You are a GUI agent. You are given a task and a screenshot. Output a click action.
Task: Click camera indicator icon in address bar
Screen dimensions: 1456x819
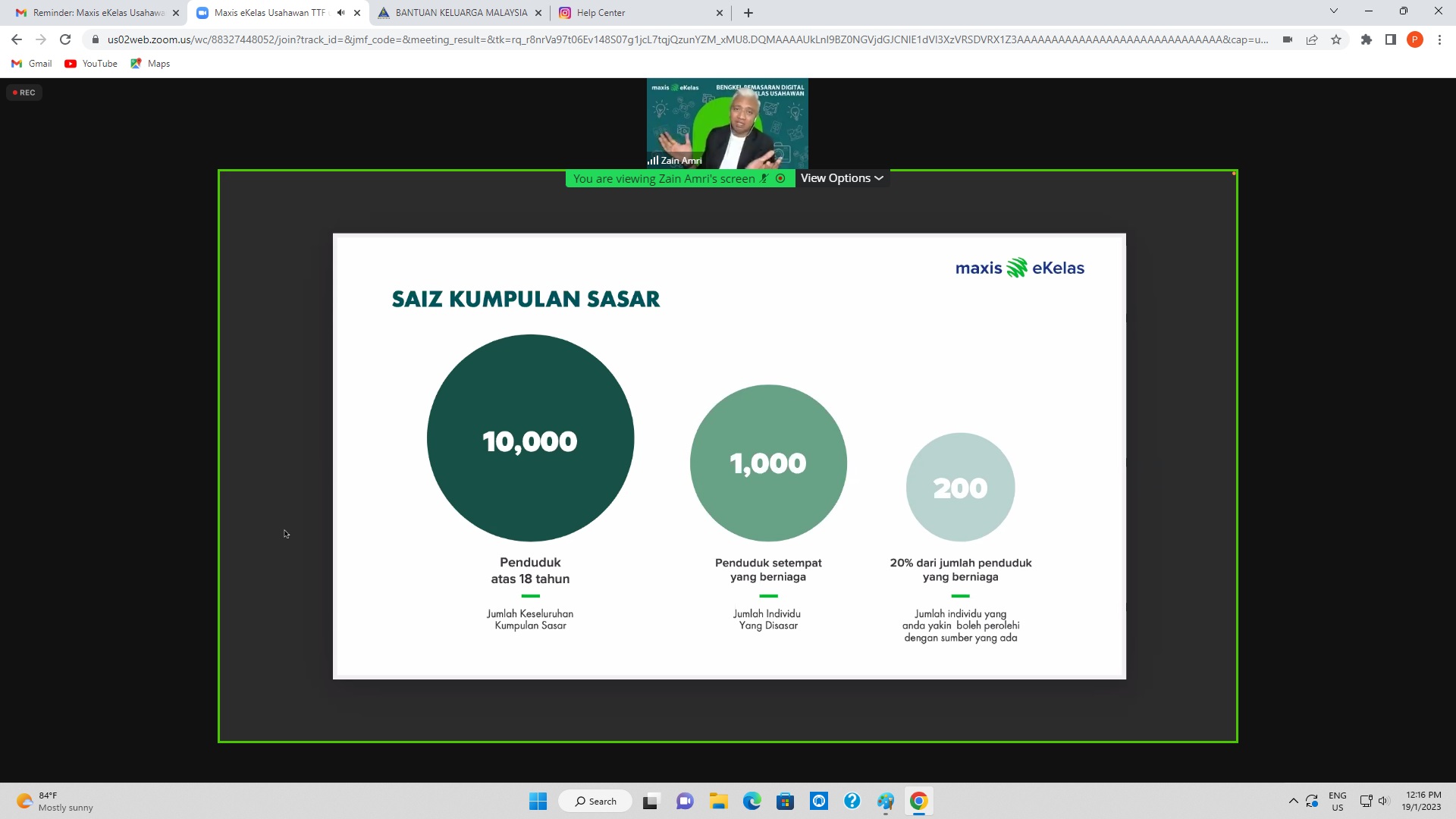click(1287, 39)
